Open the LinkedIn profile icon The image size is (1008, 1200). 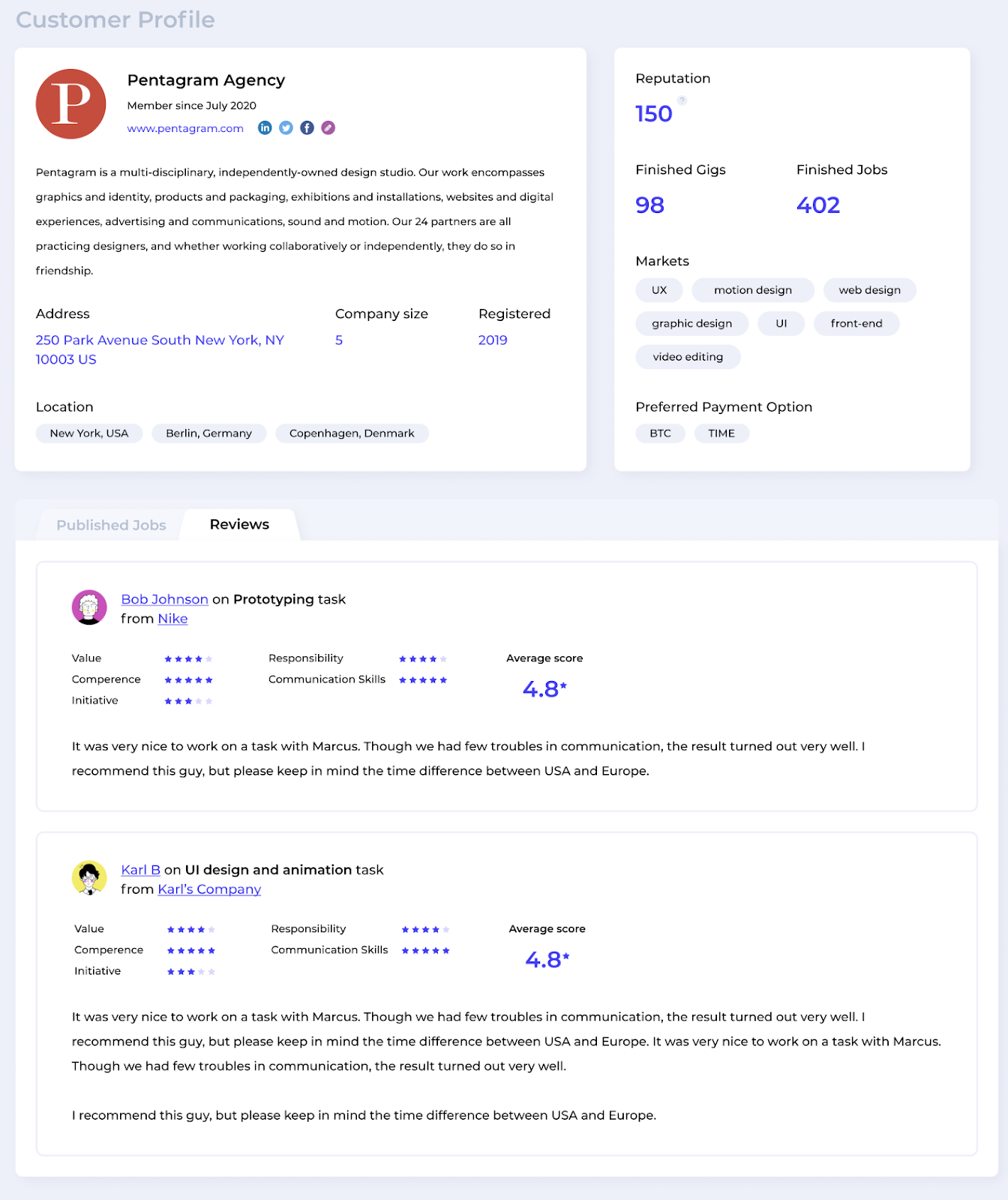(265, 128)
